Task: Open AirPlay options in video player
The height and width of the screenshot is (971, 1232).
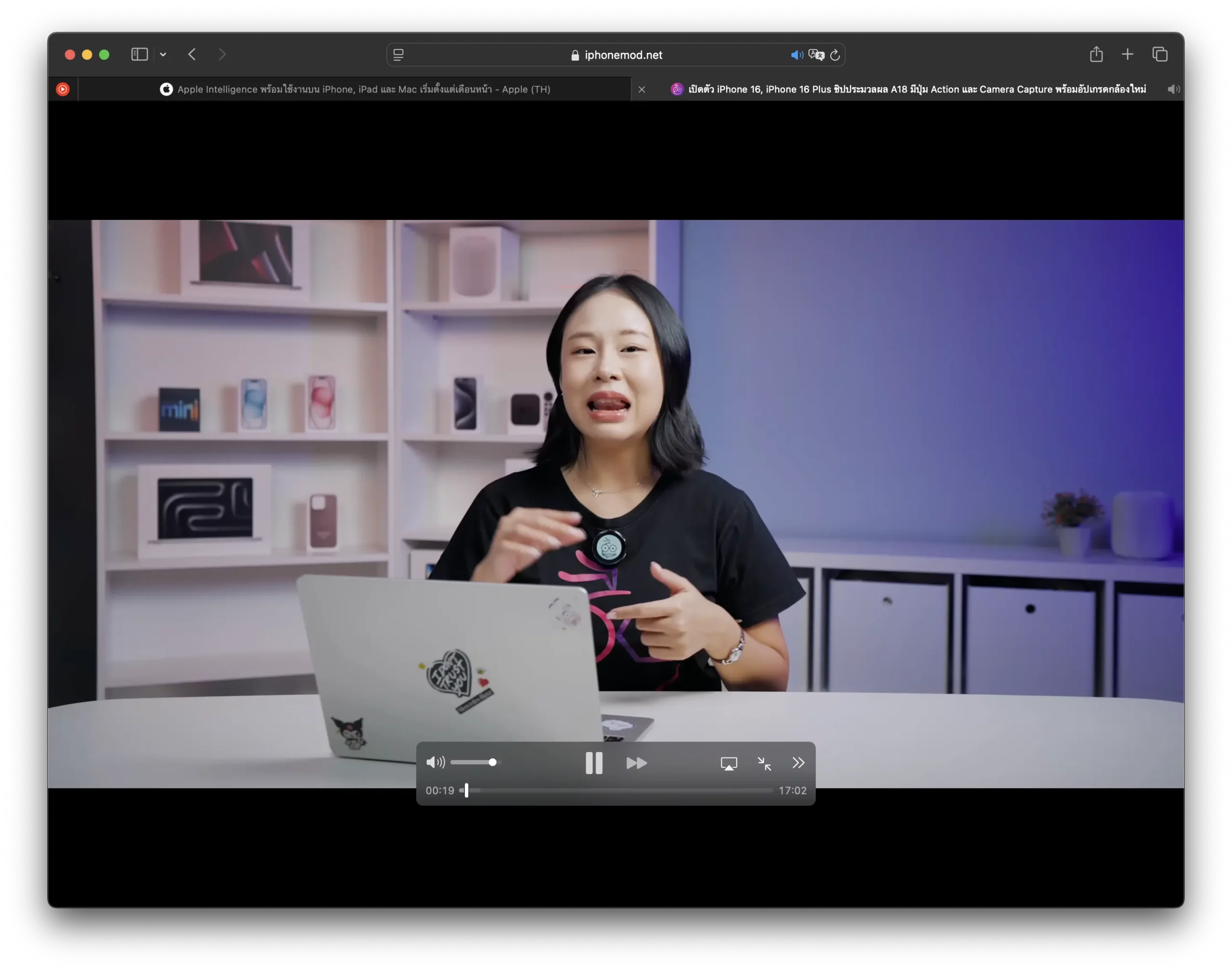Action: click(729, 764)
